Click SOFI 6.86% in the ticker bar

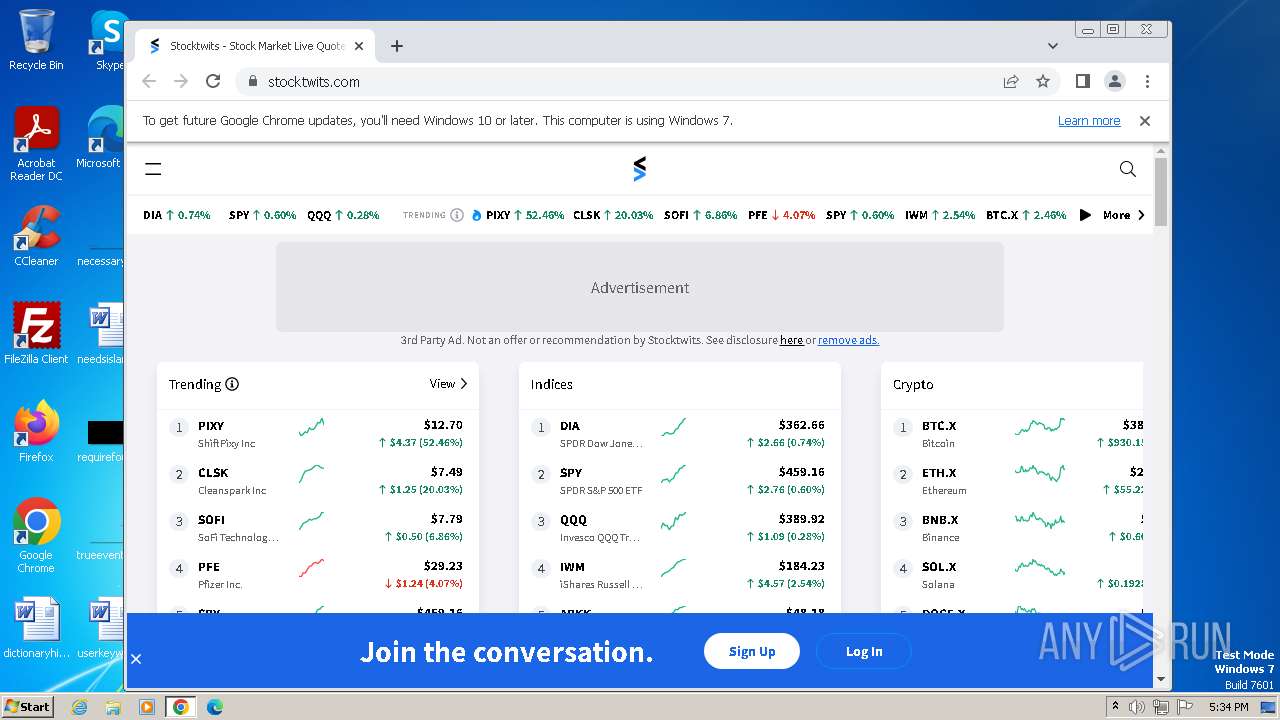[701, 215]
